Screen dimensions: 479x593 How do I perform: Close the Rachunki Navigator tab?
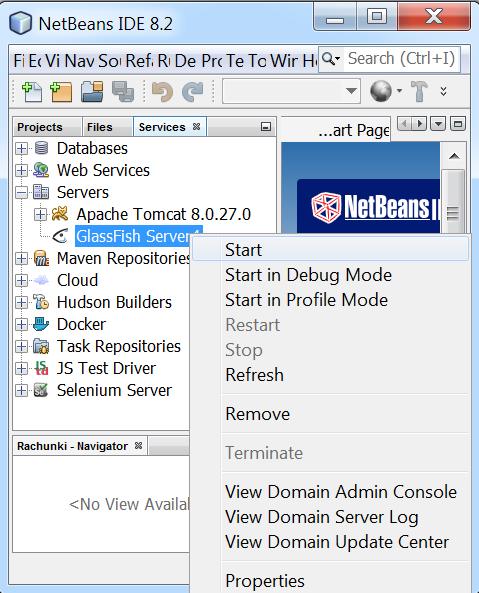click(x=138, y=446)
